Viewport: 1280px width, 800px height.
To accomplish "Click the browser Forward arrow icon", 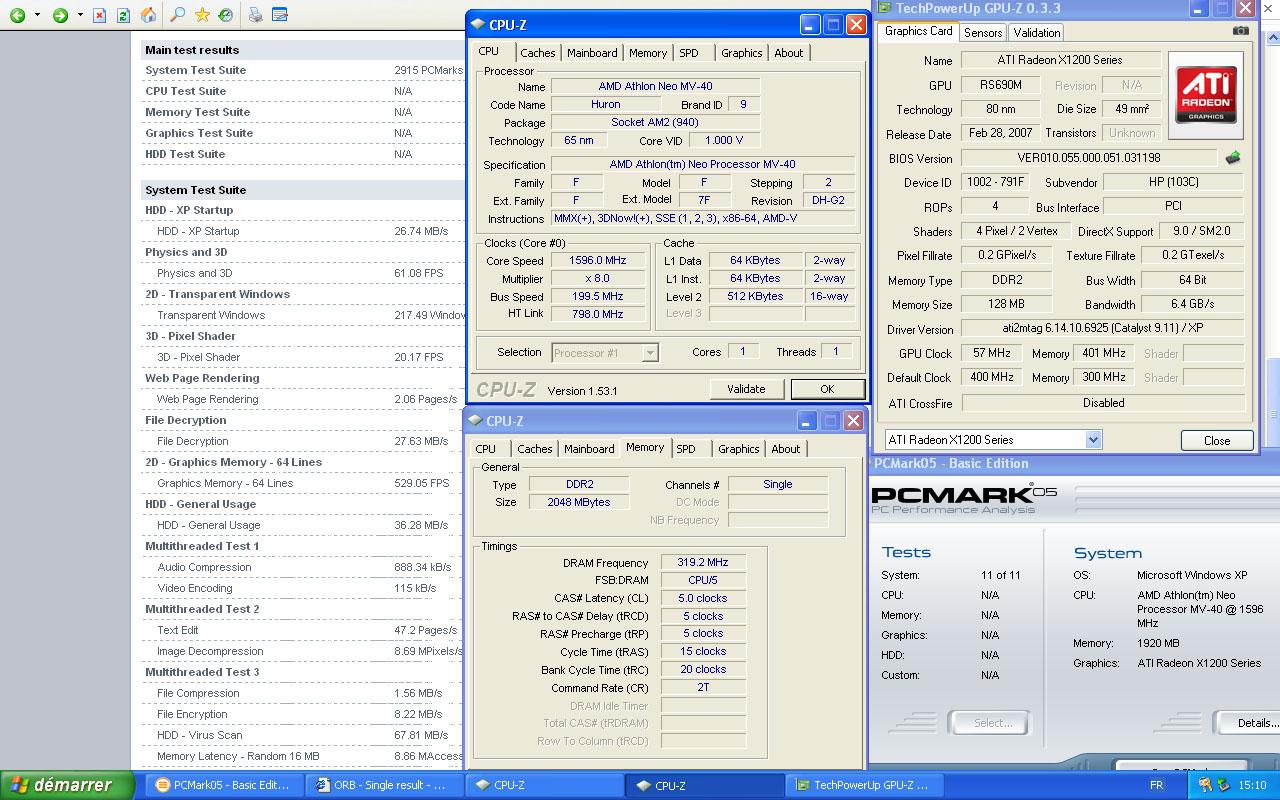I will [60, 15].
